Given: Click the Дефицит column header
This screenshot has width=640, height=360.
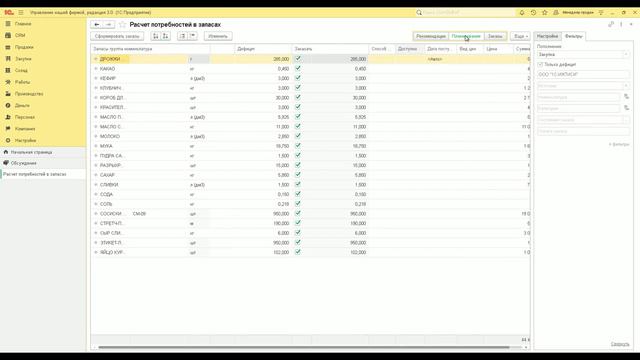Looking at the screenshot, I should tap(263, 49).
